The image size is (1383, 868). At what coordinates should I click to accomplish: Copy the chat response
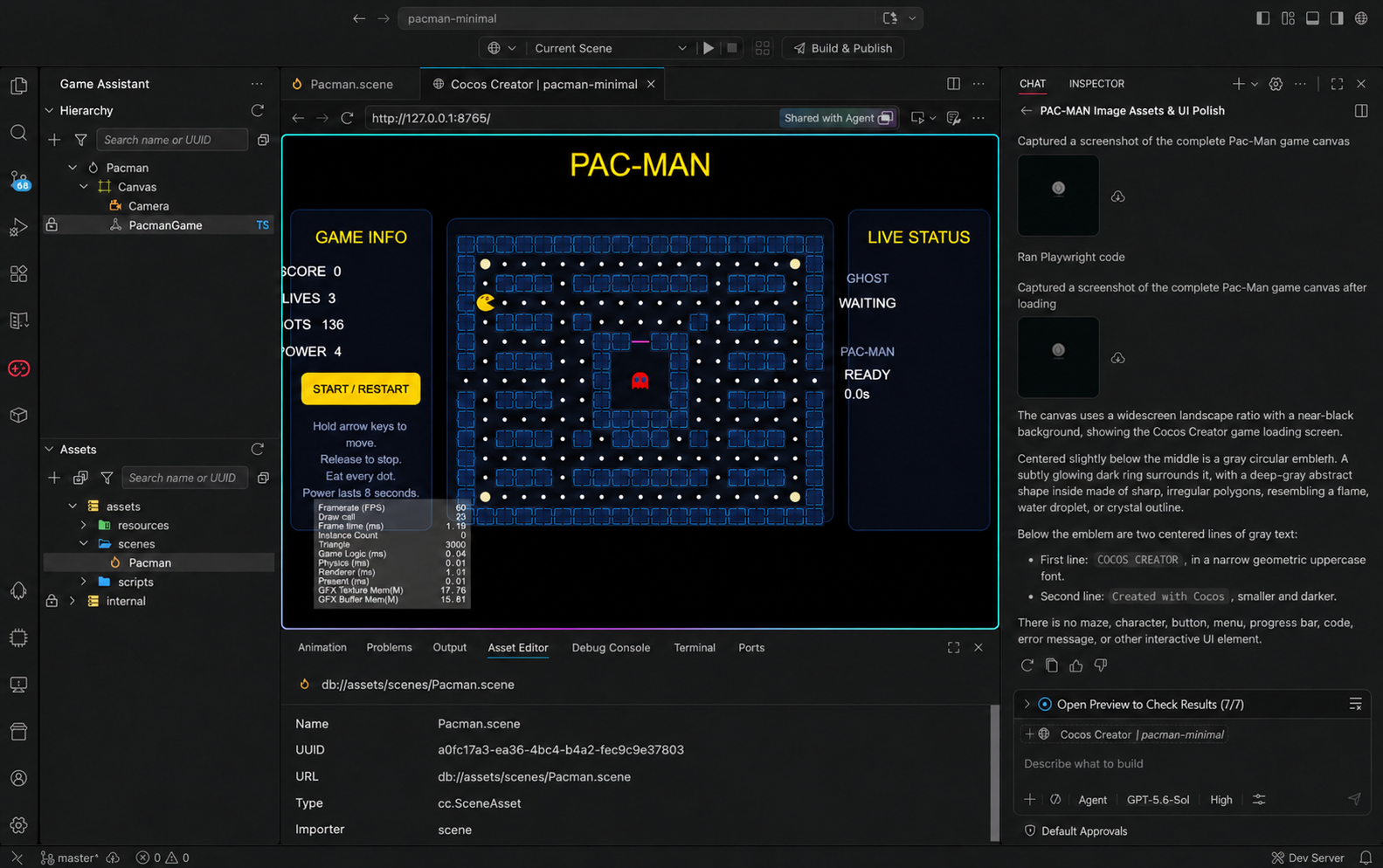click(1052, 665)
